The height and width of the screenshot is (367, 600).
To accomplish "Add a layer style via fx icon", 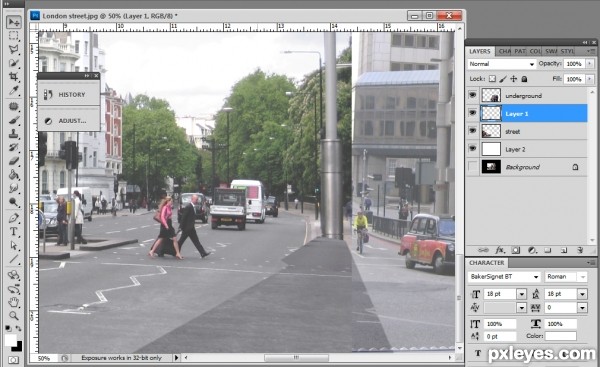I will [500, 250].
